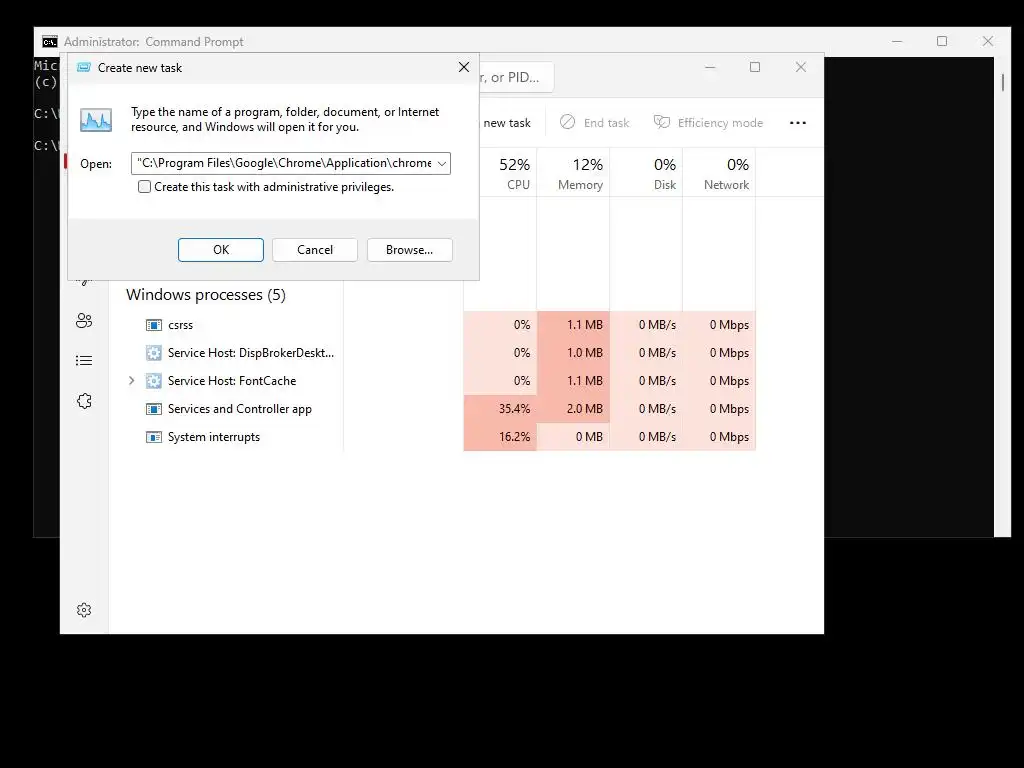Click Cancel in the Create new task dialog

(315, 249)
